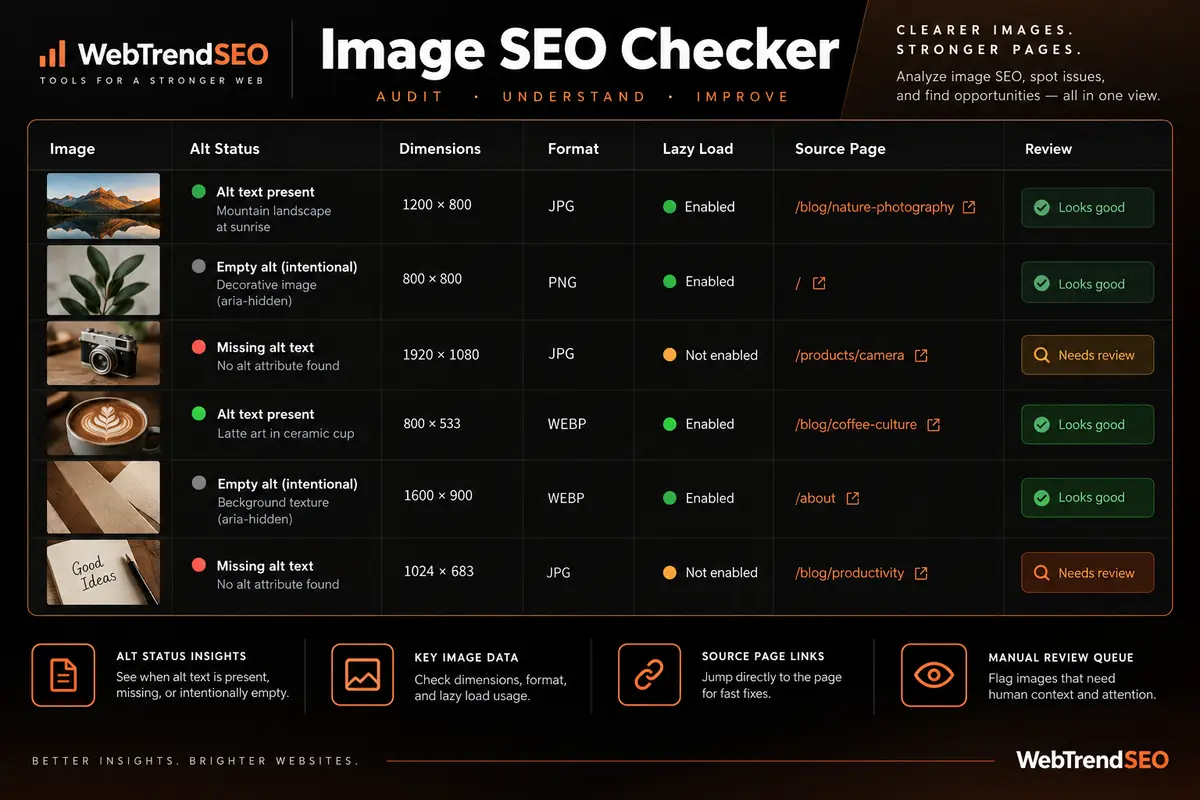
Task: Click red Missing alt text dot in camera row
Action: tap(199, 347)
